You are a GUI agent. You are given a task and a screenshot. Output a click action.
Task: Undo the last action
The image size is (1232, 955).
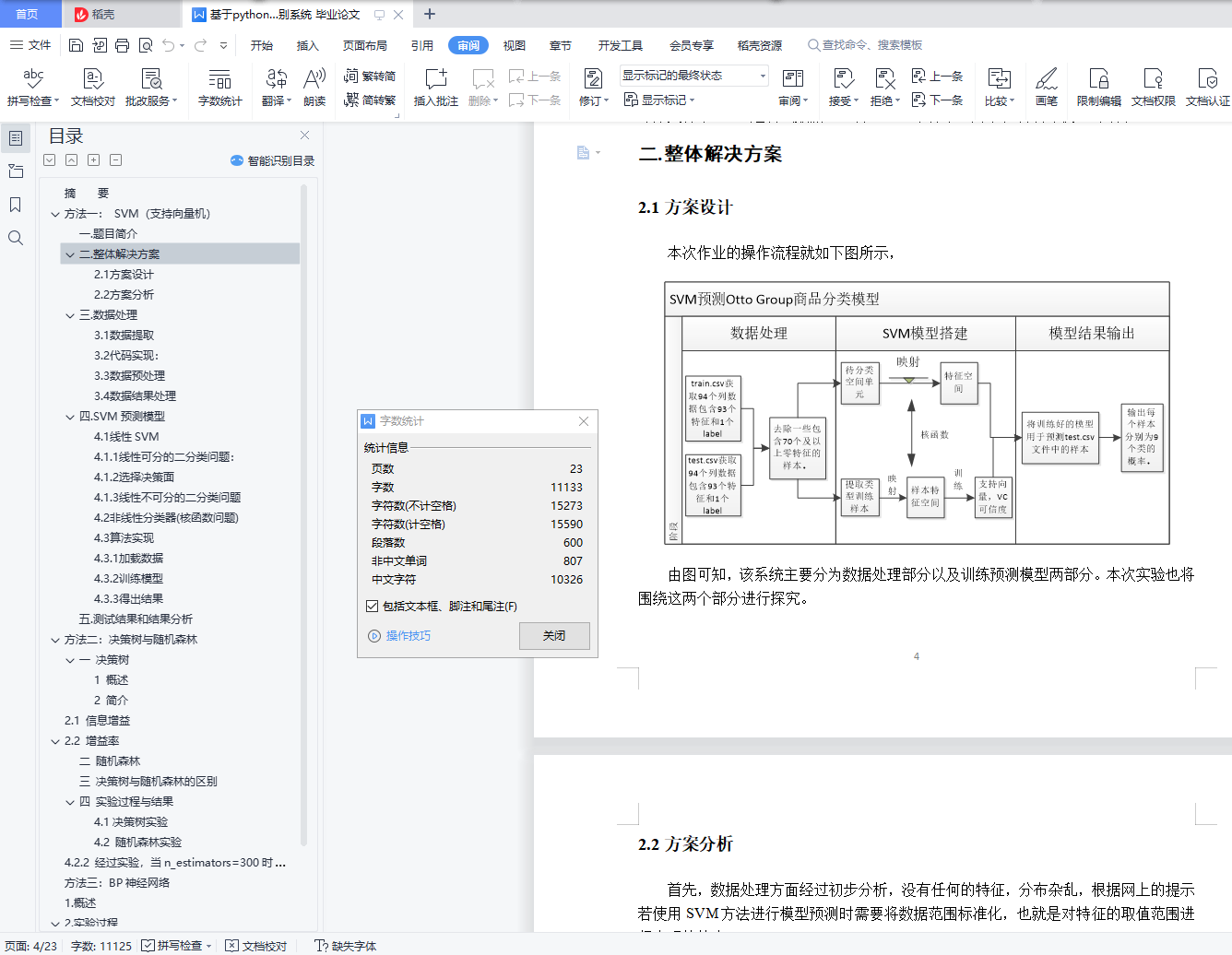(168, 45)
